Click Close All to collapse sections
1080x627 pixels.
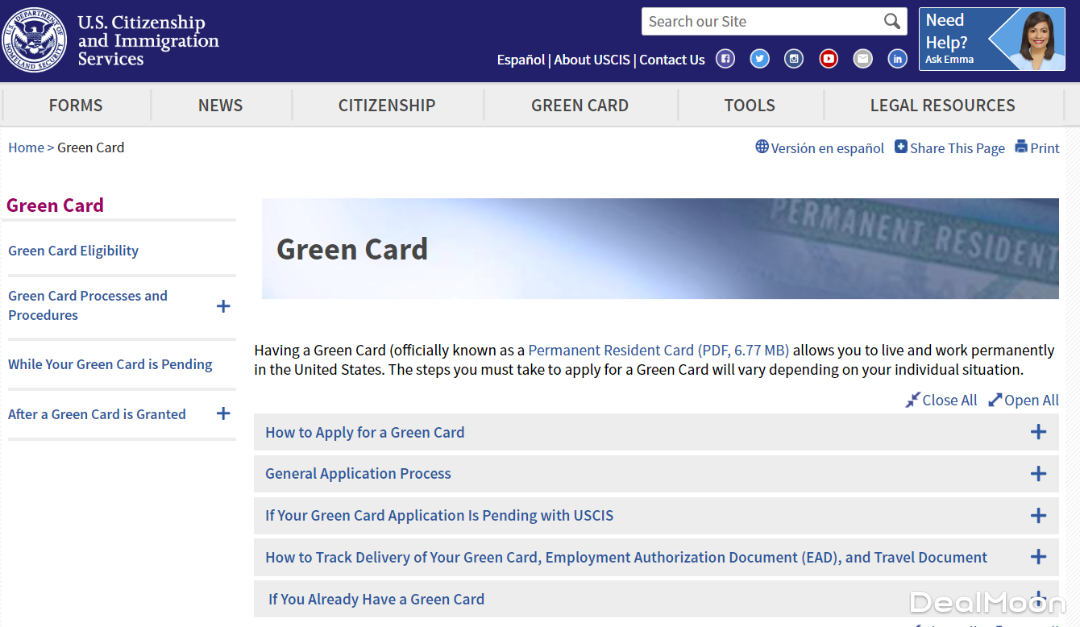(x=941, y=400)
